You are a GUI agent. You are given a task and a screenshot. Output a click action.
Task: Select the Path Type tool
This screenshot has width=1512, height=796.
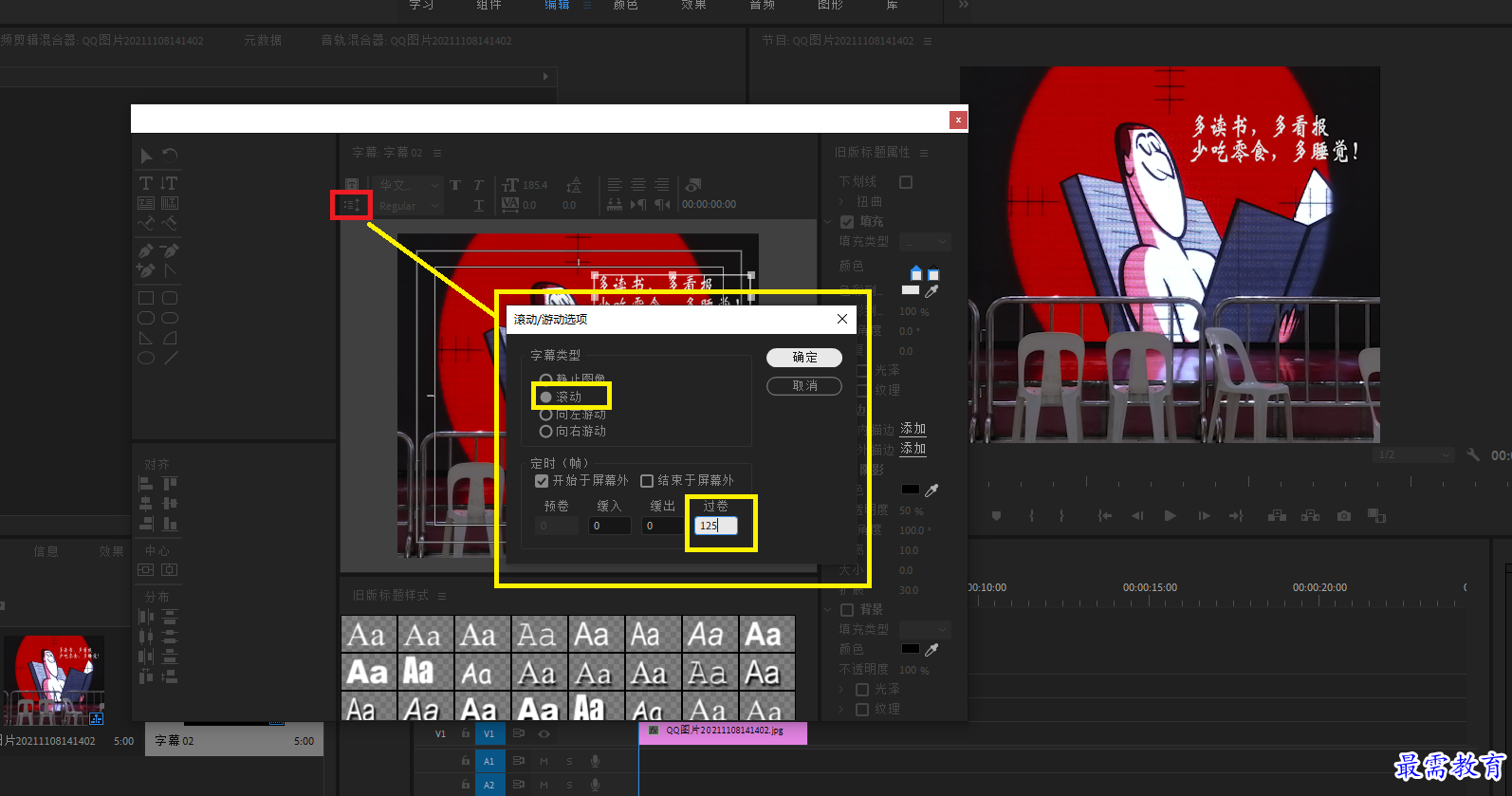(x=146, y=223)
